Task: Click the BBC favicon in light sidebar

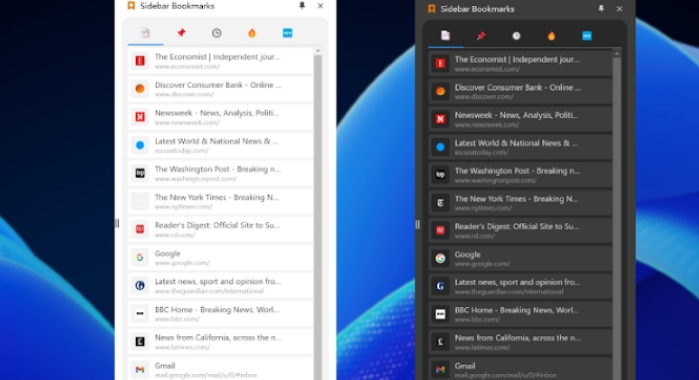Action: coord(140,314)
